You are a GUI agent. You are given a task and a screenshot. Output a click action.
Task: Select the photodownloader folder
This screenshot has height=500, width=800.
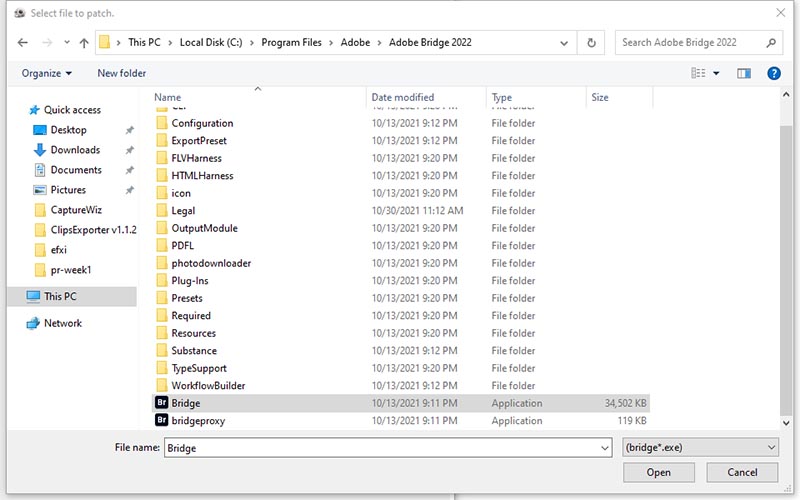211,263
